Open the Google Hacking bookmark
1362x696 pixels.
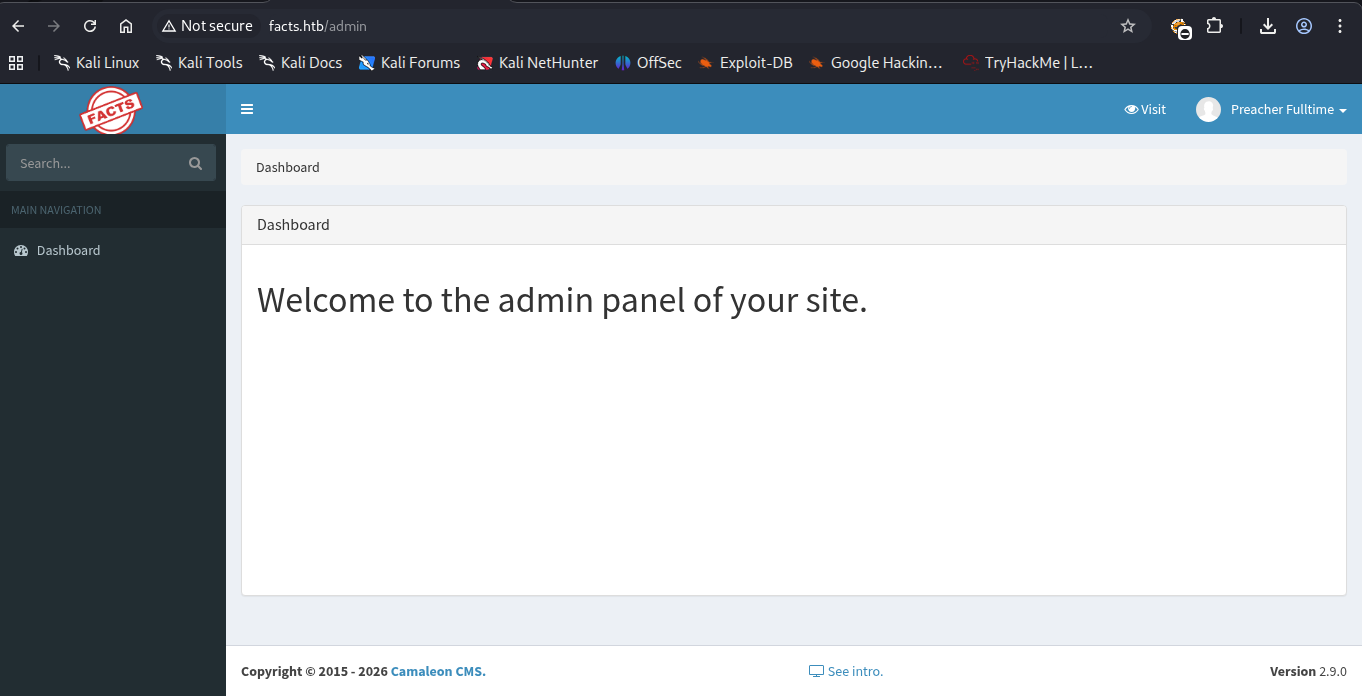click(876, 63)
